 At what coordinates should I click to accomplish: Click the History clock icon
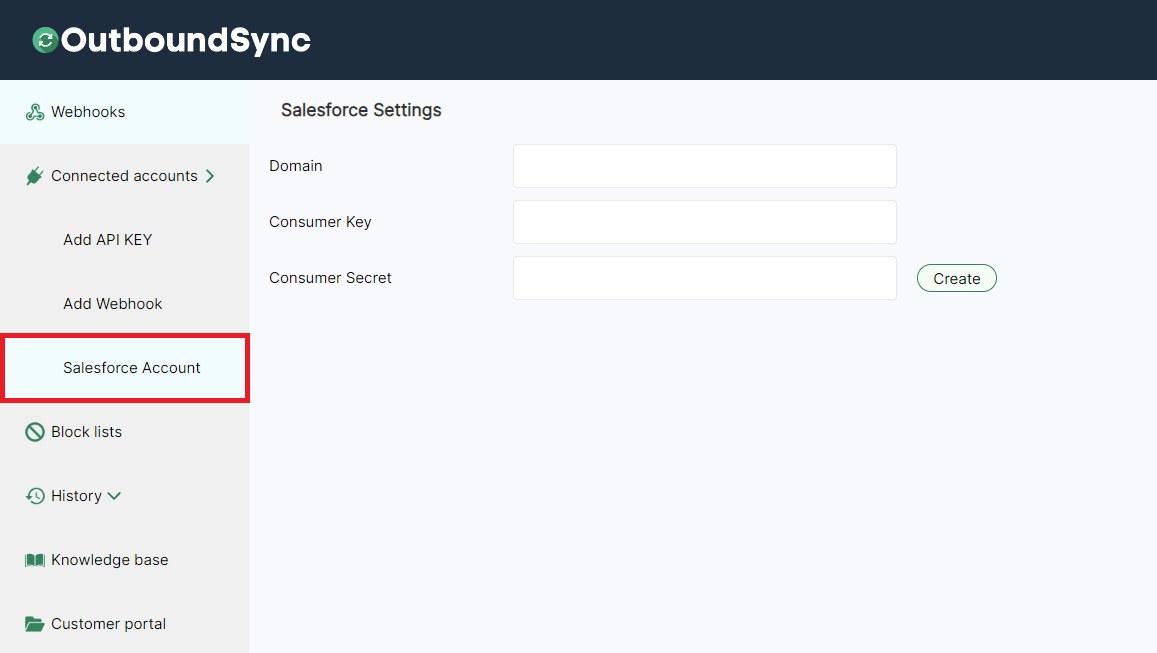click(x=35, y=496)
